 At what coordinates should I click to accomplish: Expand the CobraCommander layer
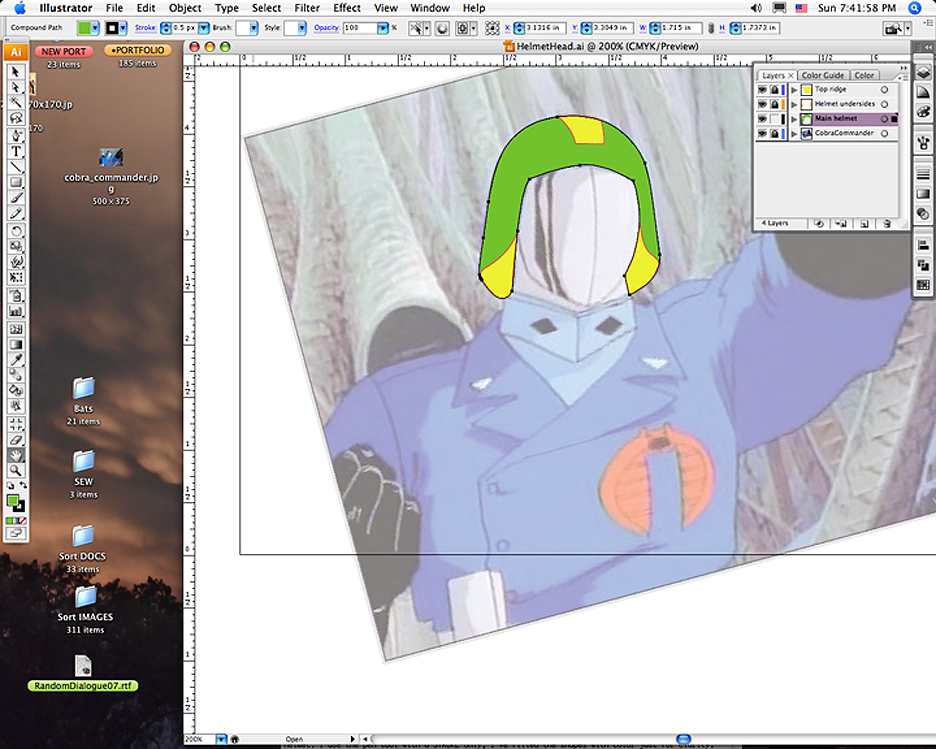click(794, 134)
